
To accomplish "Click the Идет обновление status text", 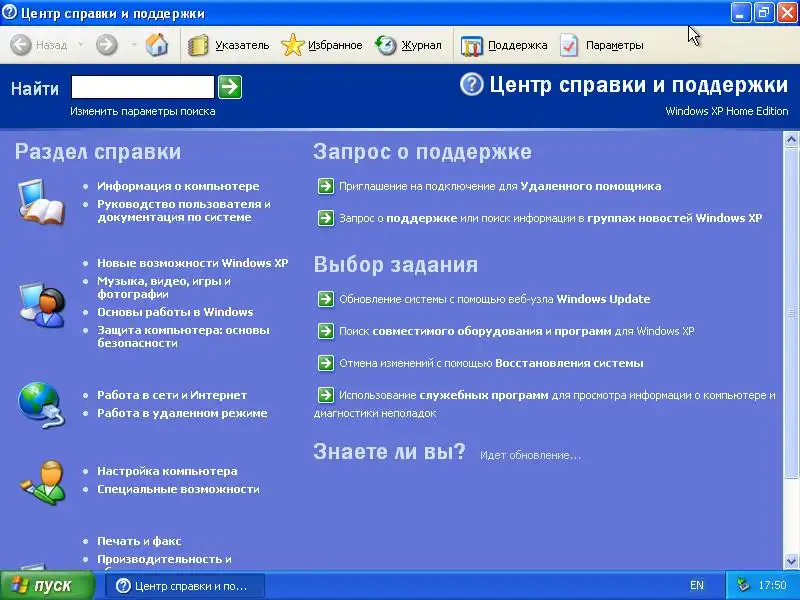I will (530, 455).
